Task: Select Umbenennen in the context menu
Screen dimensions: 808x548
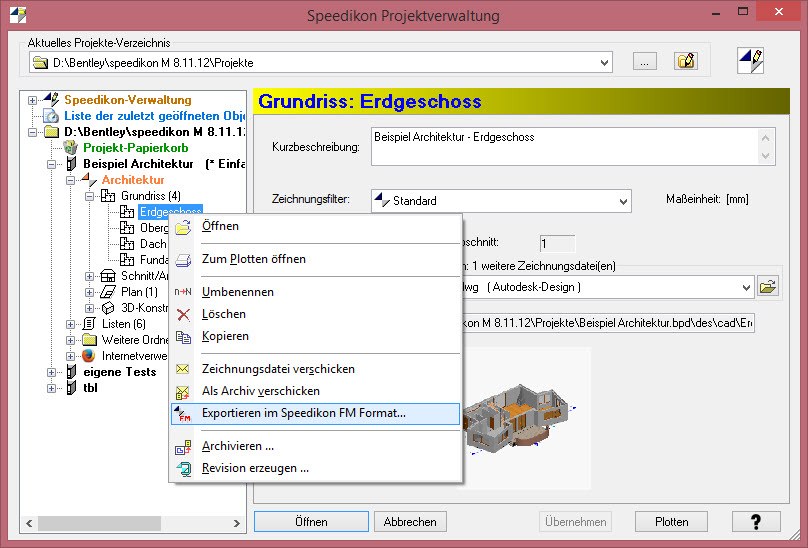Action: [x=315, y=292]
